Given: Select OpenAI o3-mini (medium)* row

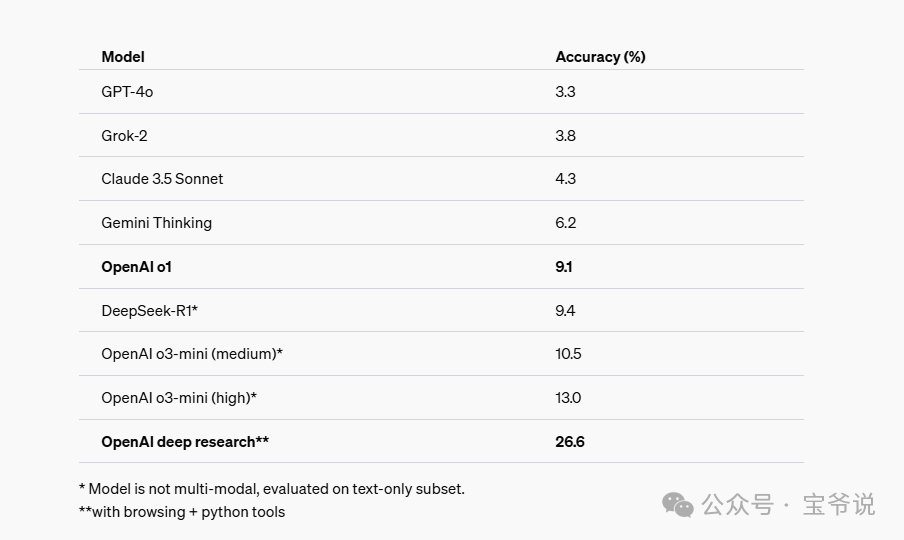Looking at the screenshot, I should click(x=192, y=354).
